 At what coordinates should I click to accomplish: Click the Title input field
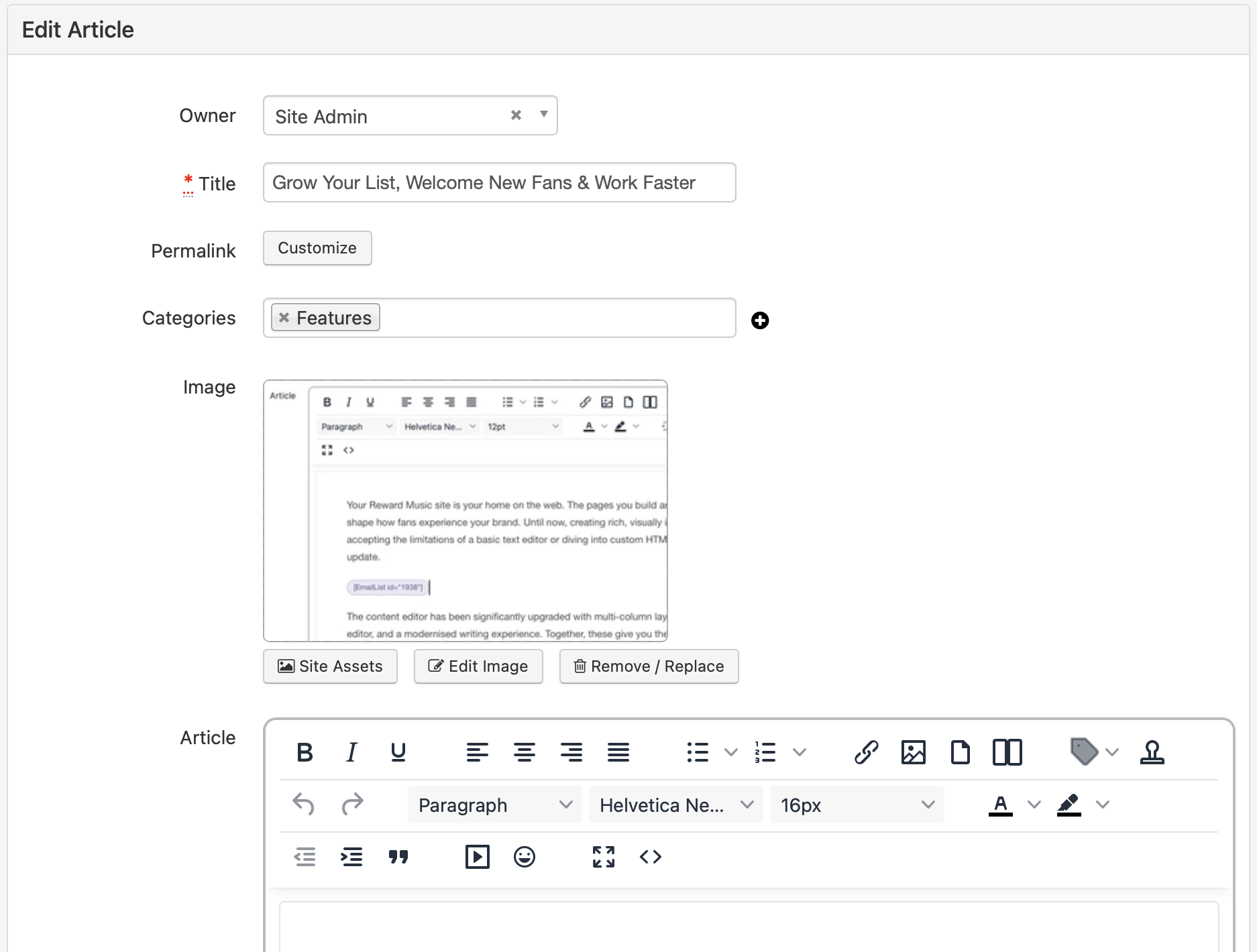click(500, 182)
